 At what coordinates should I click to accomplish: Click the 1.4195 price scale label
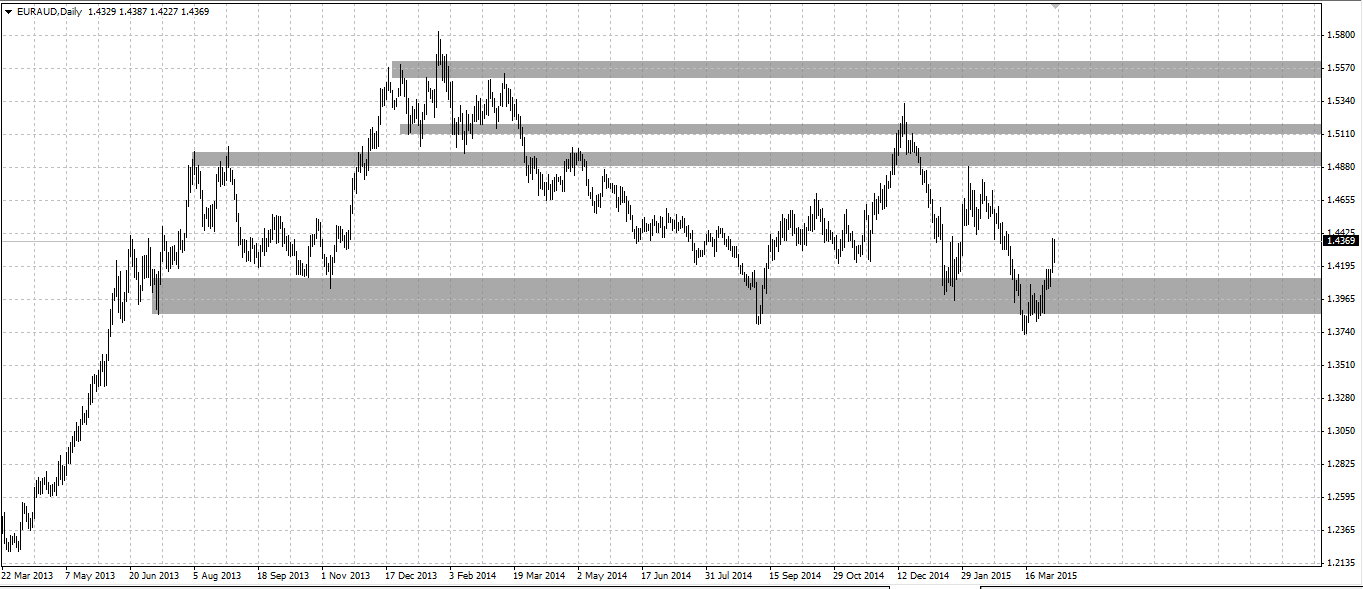(1341, 266)
